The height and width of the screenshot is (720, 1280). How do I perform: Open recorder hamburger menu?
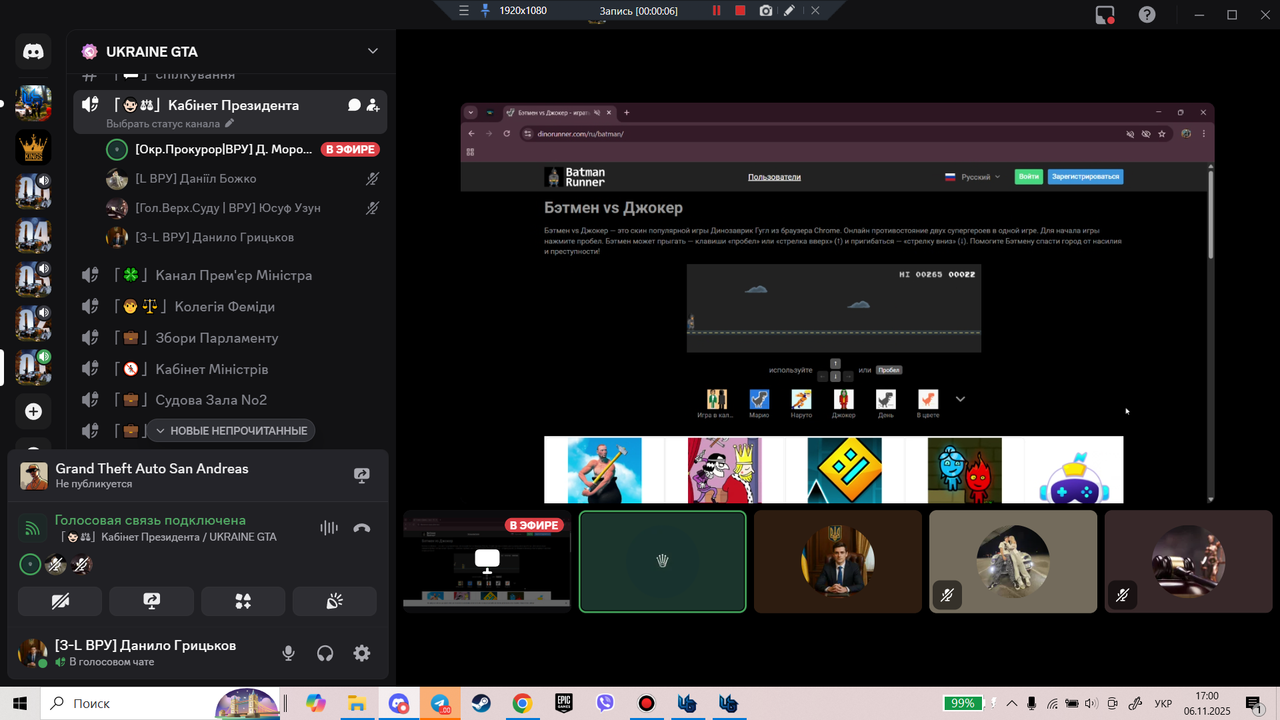(462, 10)
